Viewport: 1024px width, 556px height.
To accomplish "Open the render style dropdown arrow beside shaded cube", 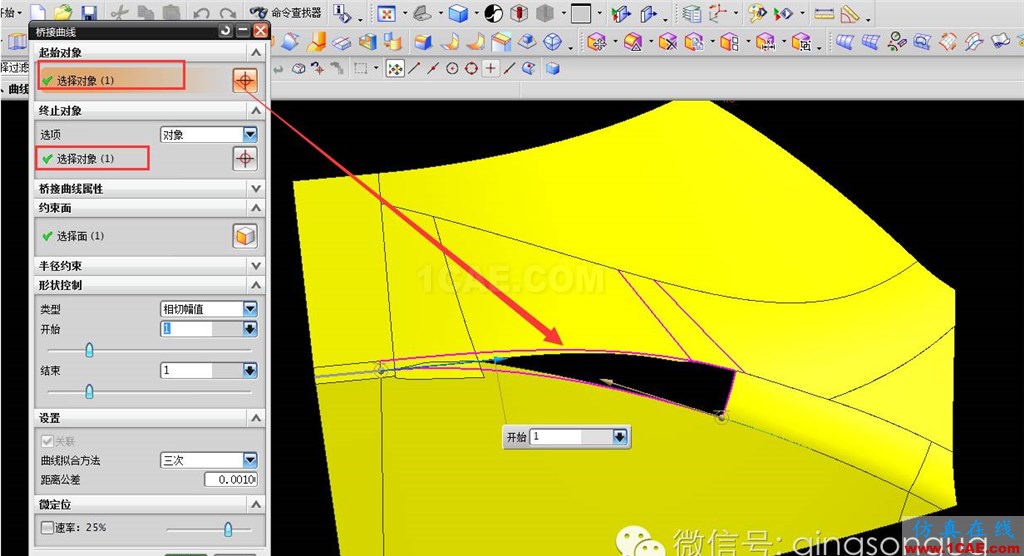I will (475, 13).
